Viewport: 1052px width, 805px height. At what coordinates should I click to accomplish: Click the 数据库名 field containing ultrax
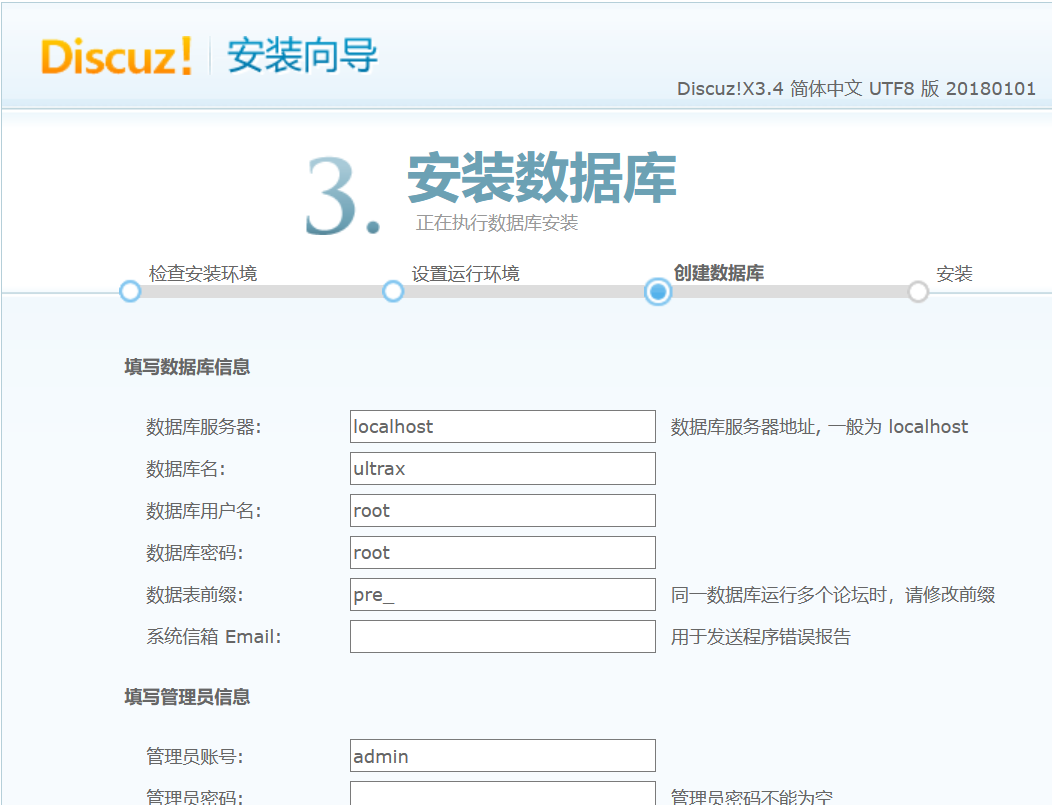[x=503, y=468]
